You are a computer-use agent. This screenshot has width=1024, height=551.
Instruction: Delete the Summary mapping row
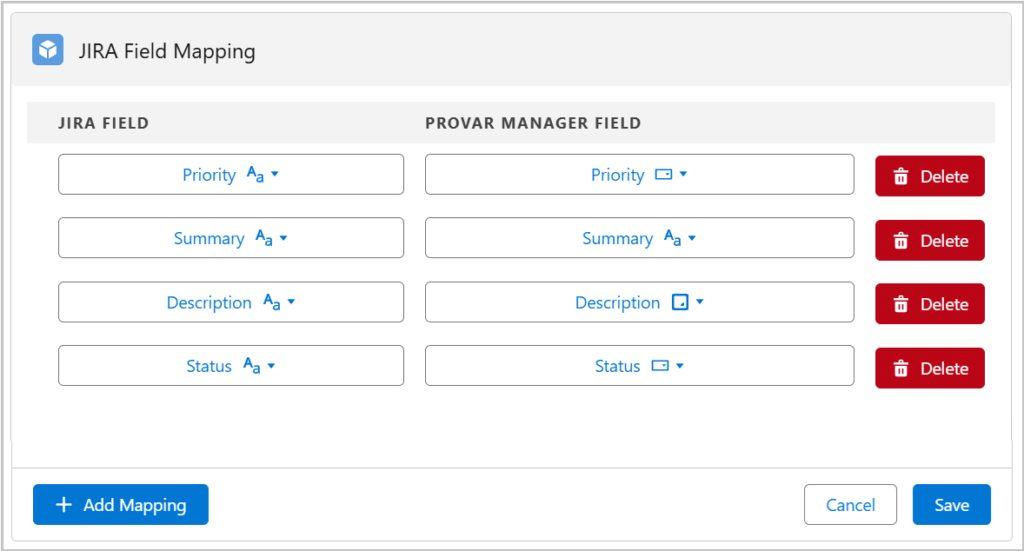930,241
